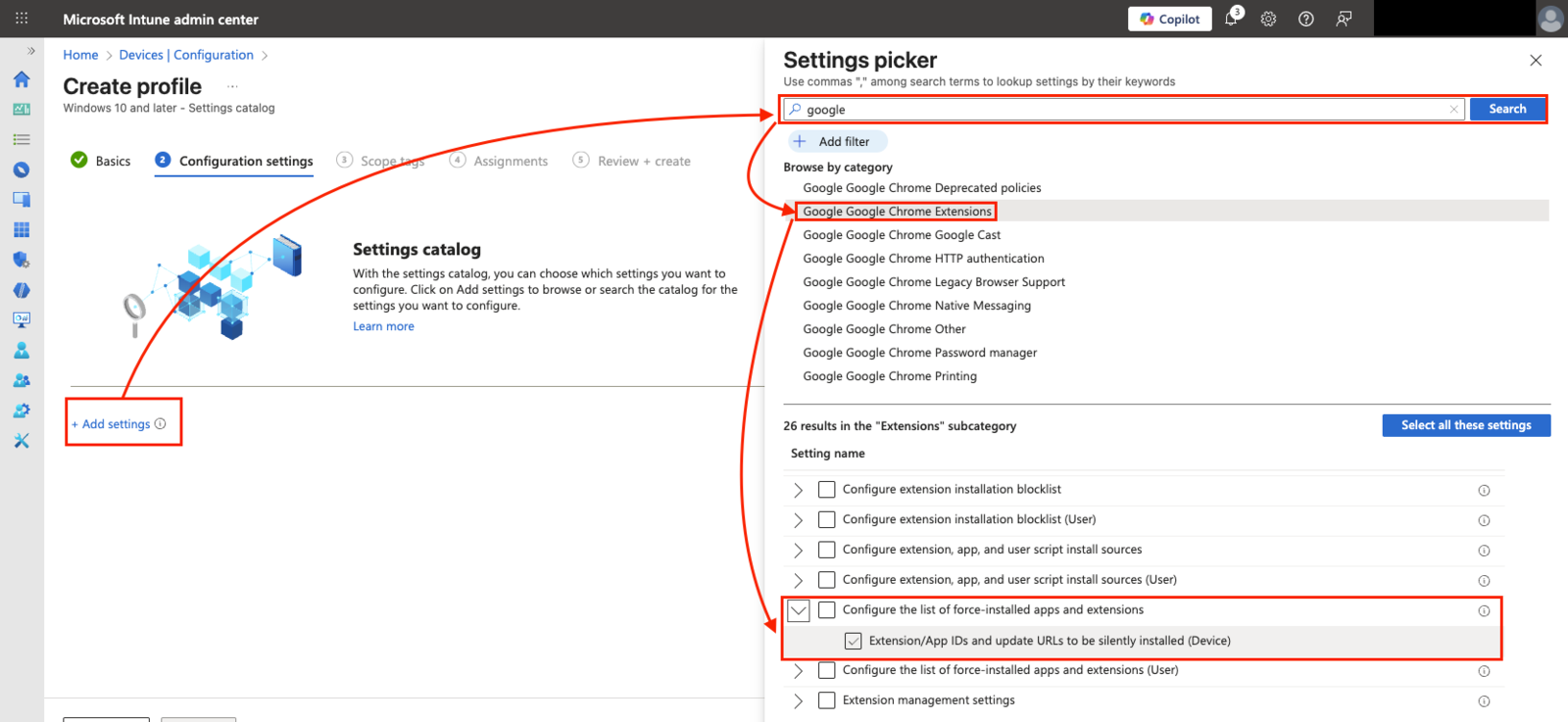Uncheck Extension/App IDs and update URLs (Device)
The image size is (1568, 722).
click(x=854, y=641)
